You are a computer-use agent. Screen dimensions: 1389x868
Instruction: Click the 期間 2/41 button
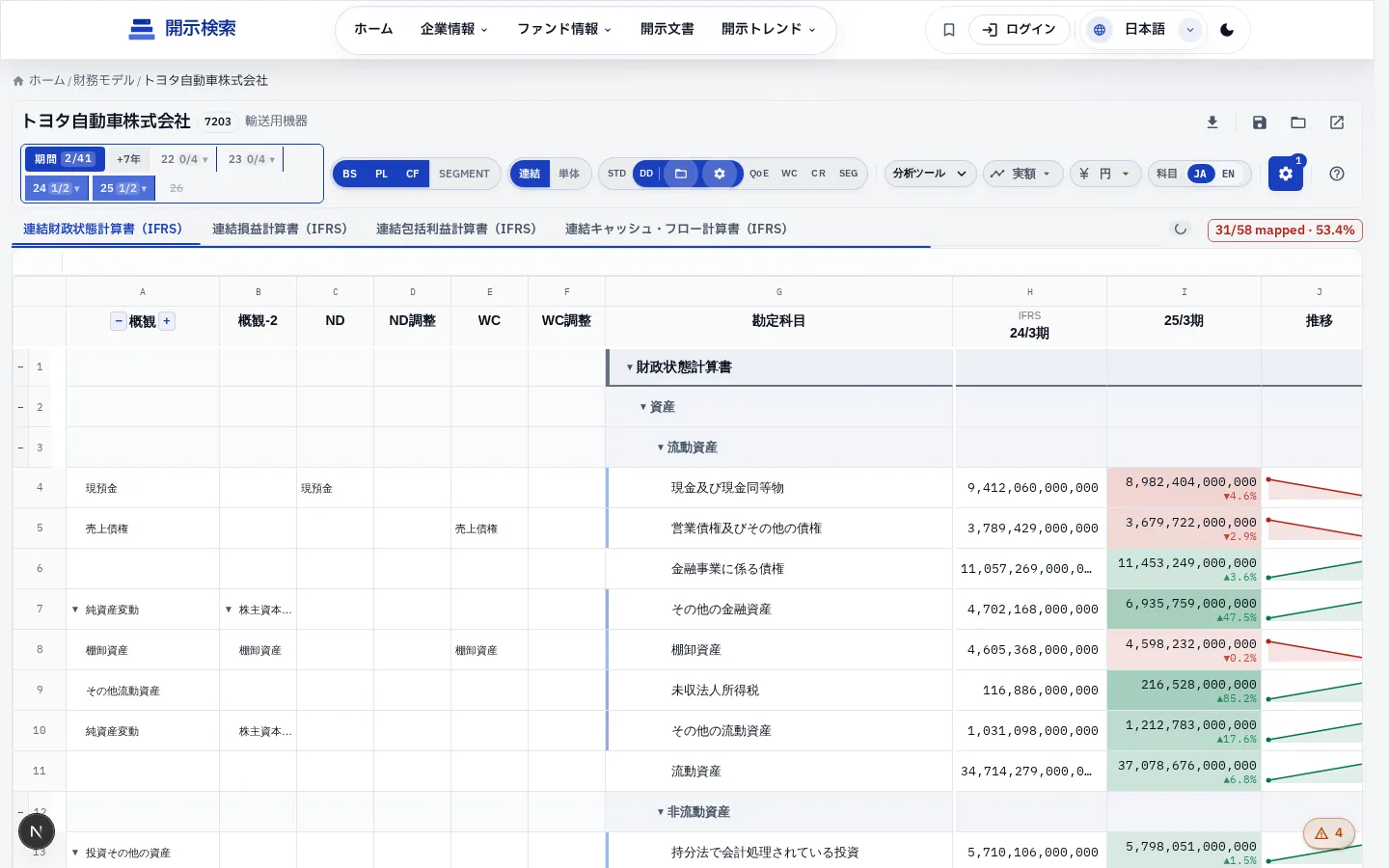64,159
